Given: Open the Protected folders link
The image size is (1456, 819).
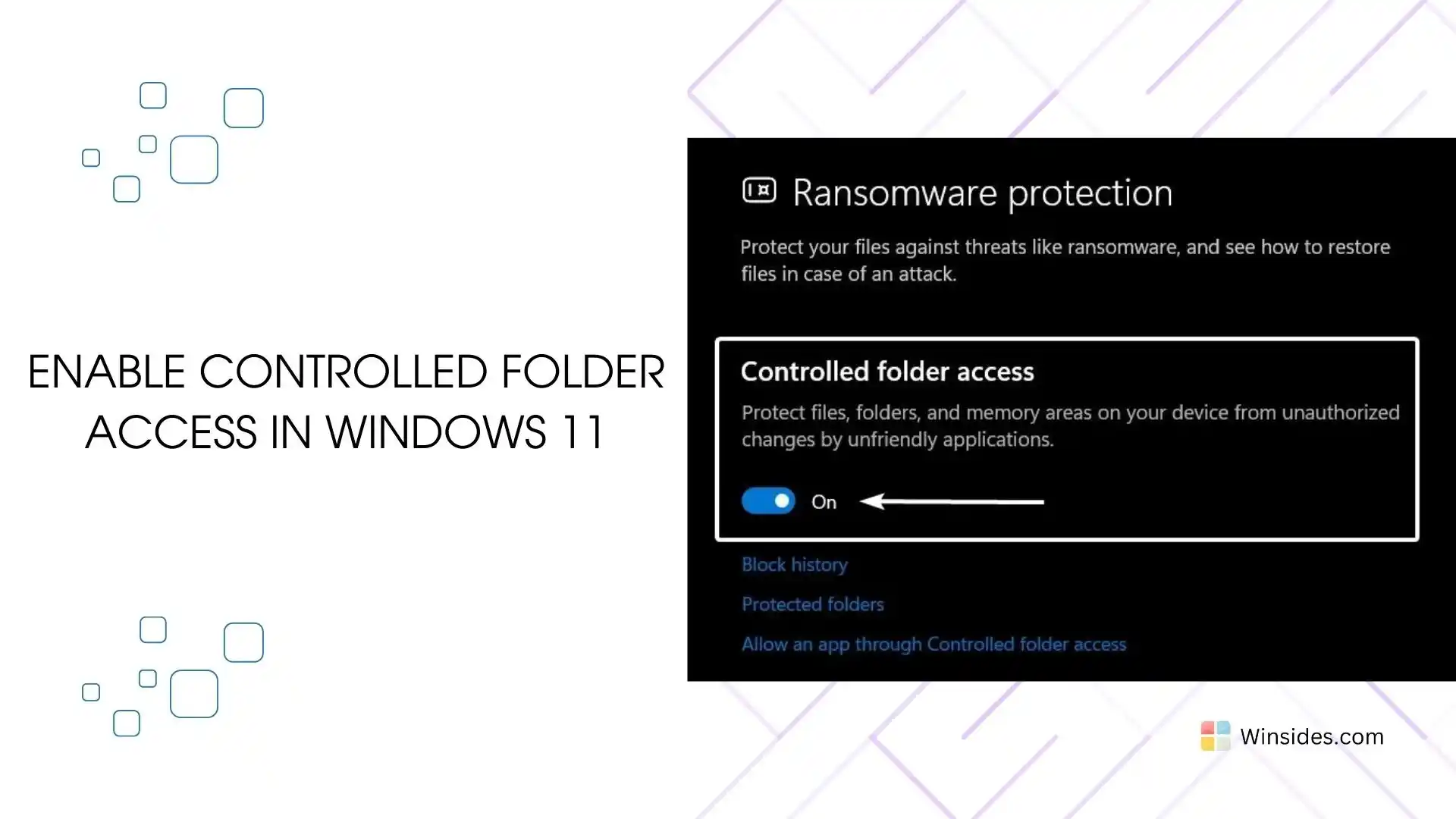Looking at the screenshot, I should pyautogui.click(x=812, y=604).
